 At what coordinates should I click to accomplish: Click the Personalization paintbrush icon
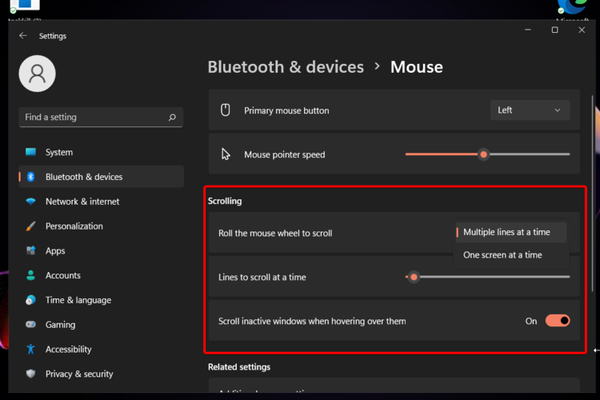(x=31, y=226)
